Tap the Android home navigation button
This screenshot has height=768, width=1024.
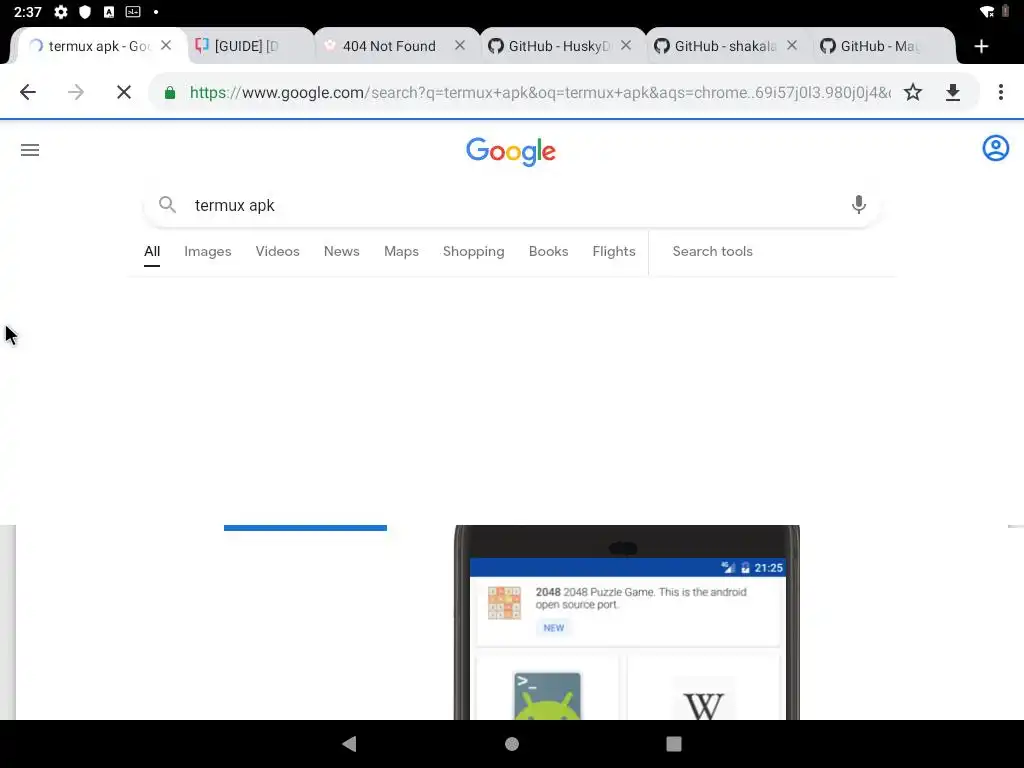(512, 743)
